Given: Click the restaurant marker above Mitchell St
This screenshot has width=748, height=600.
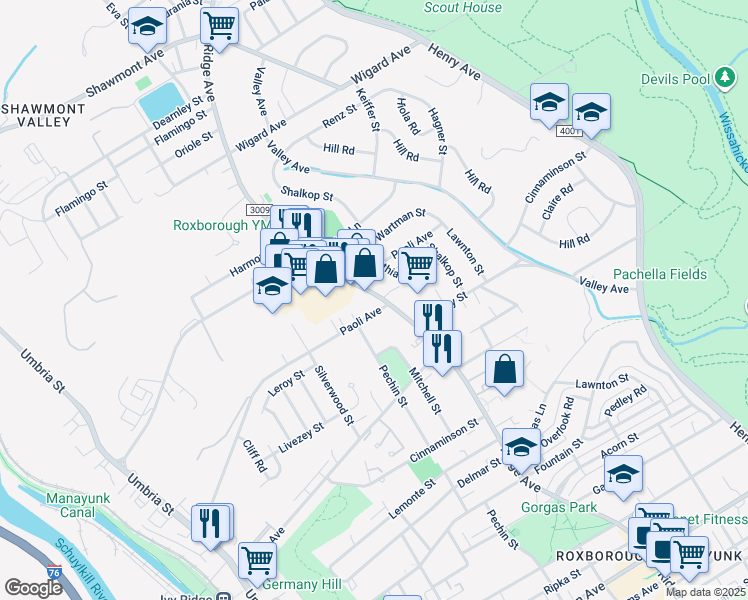Looking at the screenshot, I should click(442, 348).
